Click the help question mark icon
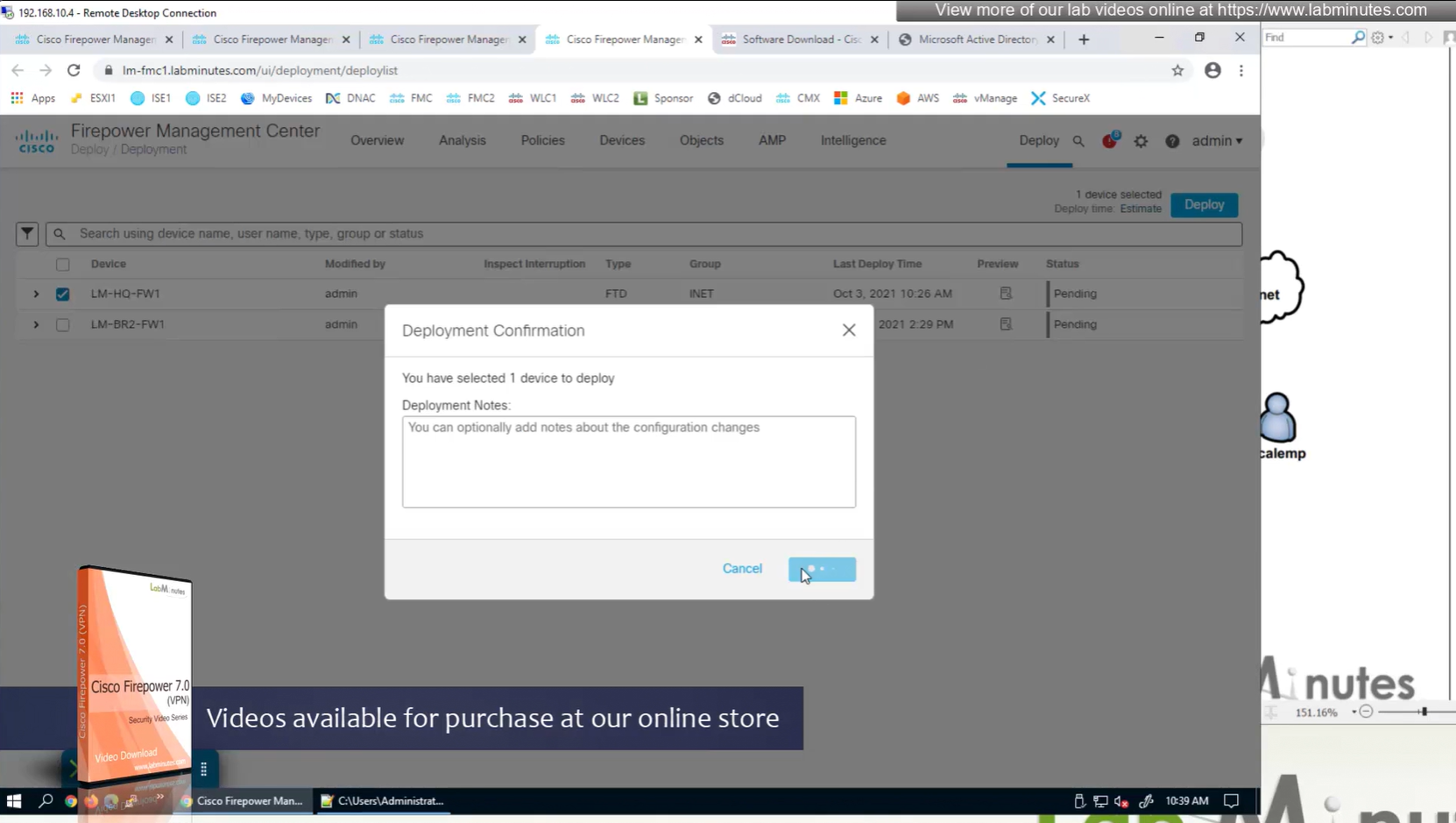1456x823 pixels. (x=1172, y=141)
